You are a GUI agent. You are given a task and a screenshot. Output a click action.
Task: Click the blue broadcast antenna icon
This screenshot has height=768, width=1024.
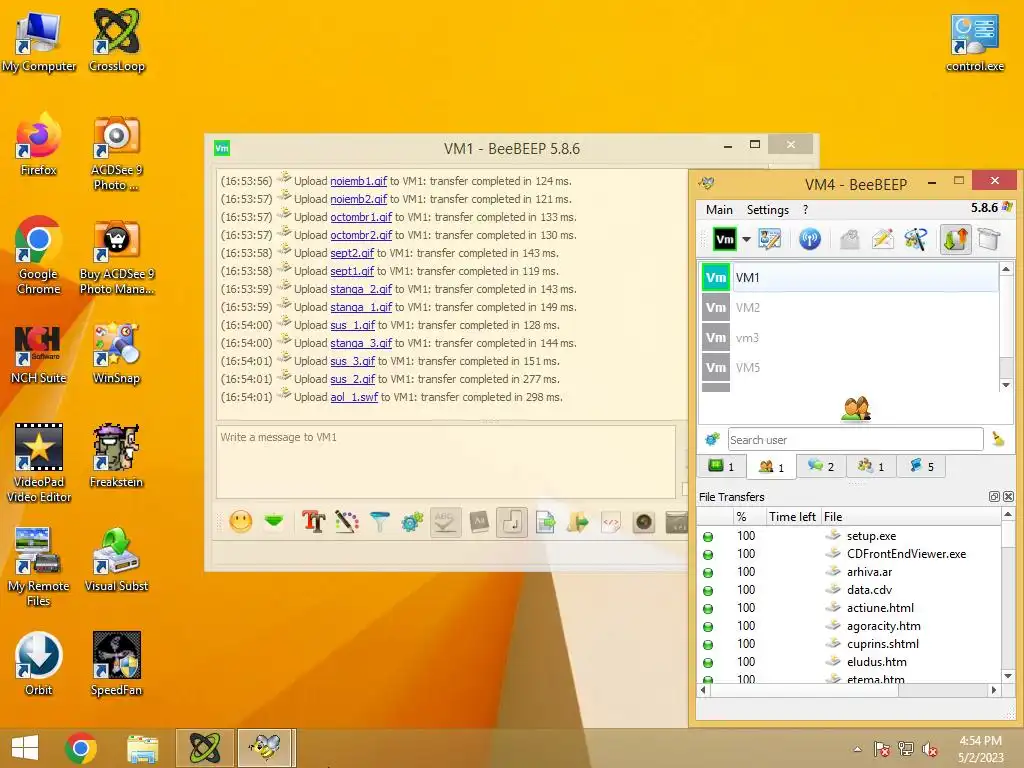(810, 239)
